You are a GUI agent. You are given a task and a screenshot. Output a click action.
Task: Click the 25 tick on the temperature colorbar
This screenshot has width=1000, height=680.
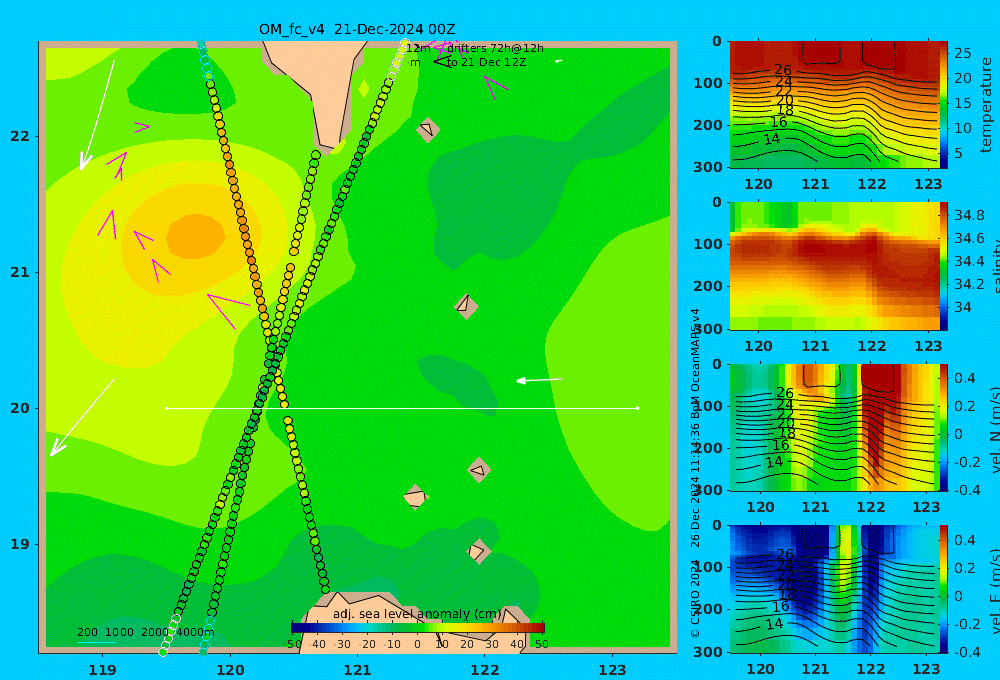click(962, 53)
